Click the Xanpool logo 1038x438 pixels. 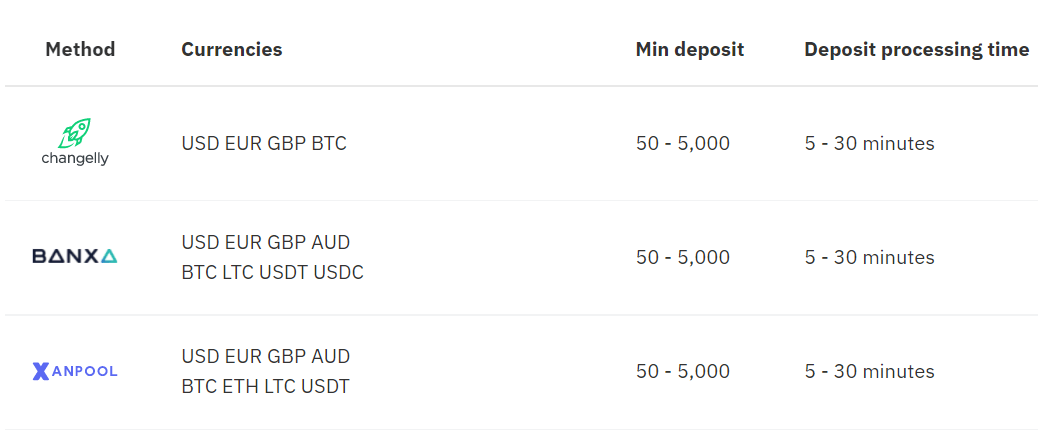pos(75,371)
